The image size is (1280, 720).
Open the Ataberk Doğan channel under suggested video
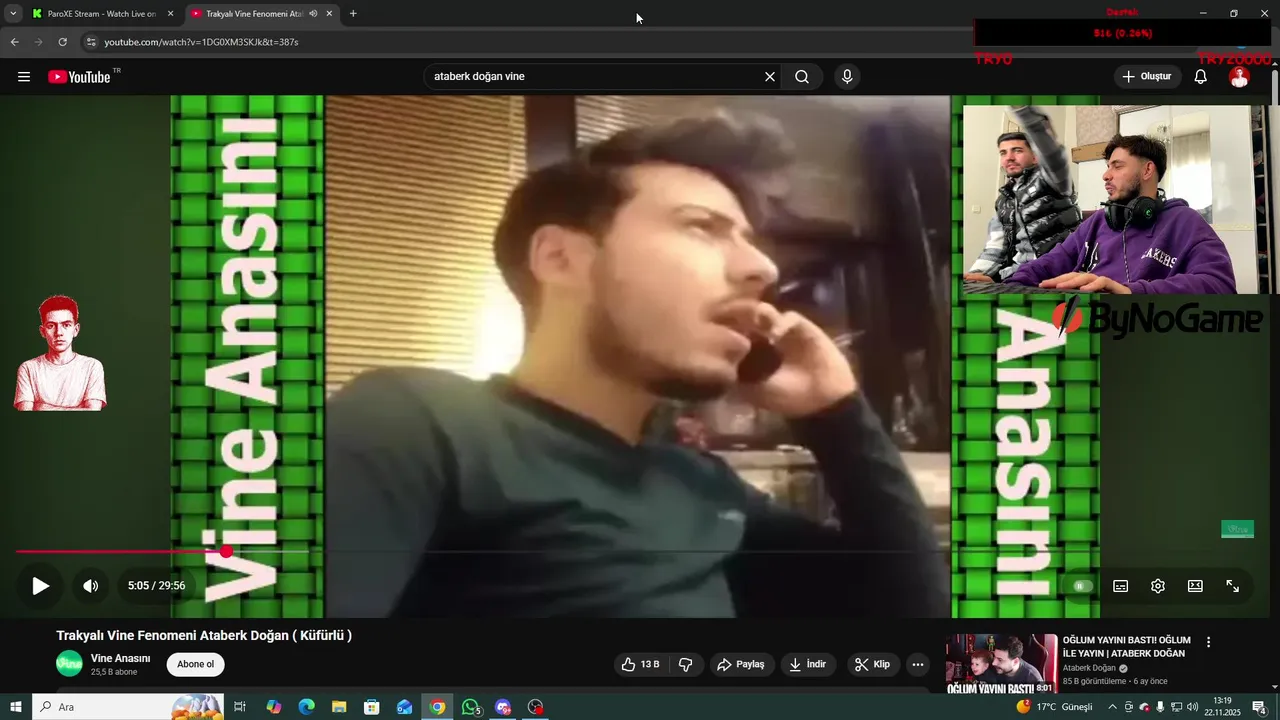tap(1090, 668)
